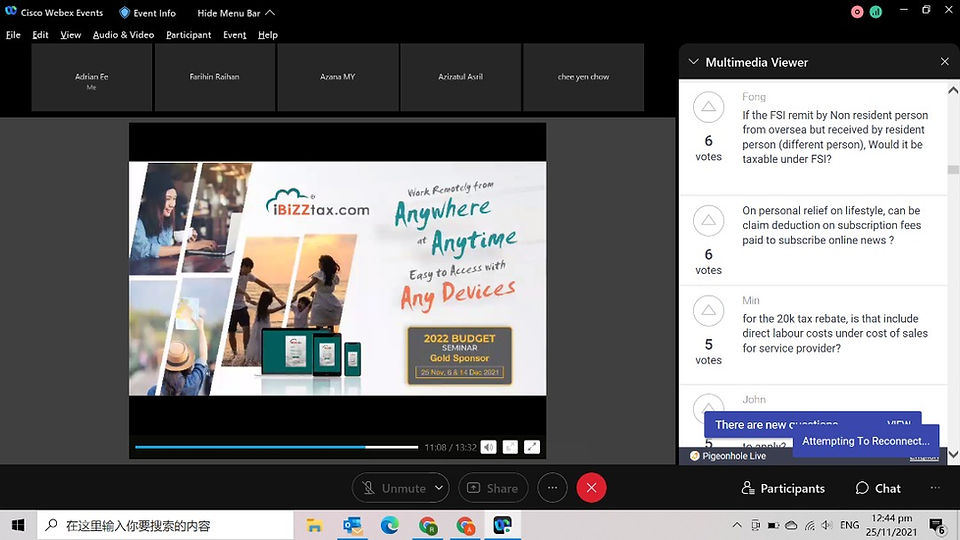Select chee yen chow participant tile
This screenshot has height=540, width=960.
tap(583, 77)
